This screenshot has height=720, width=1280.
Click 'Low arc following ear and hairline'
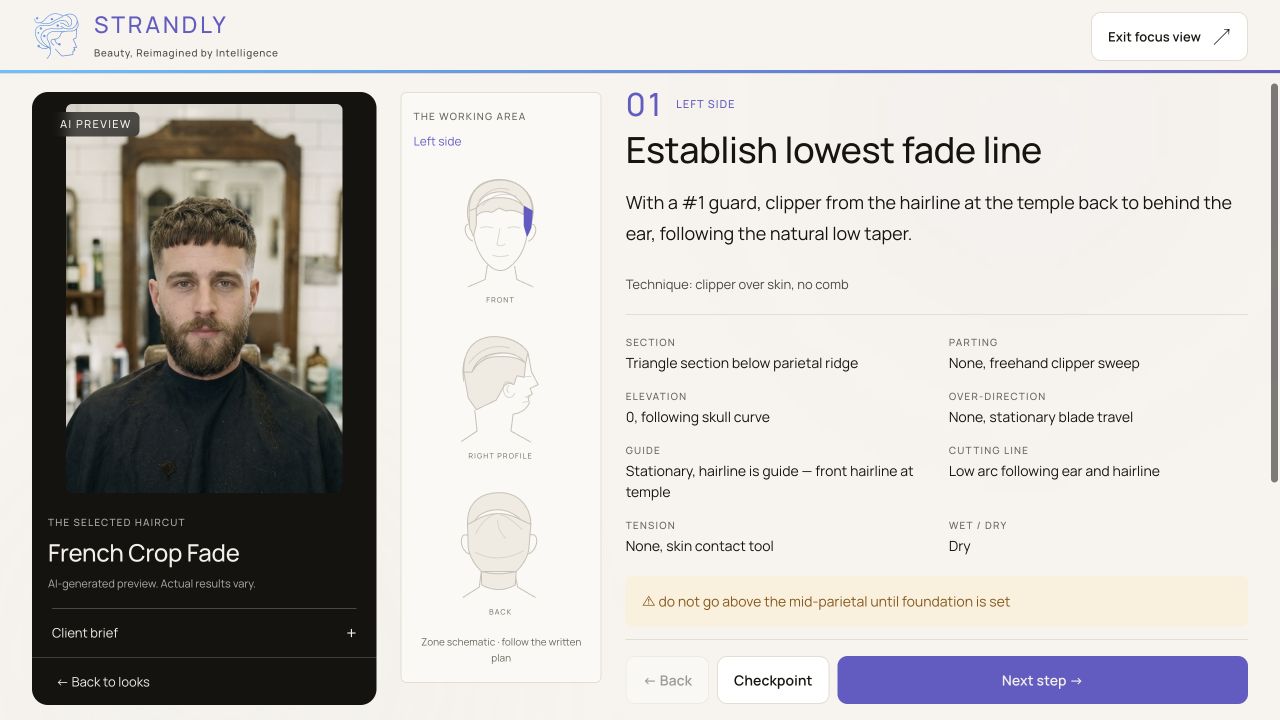click(1054, 471)
